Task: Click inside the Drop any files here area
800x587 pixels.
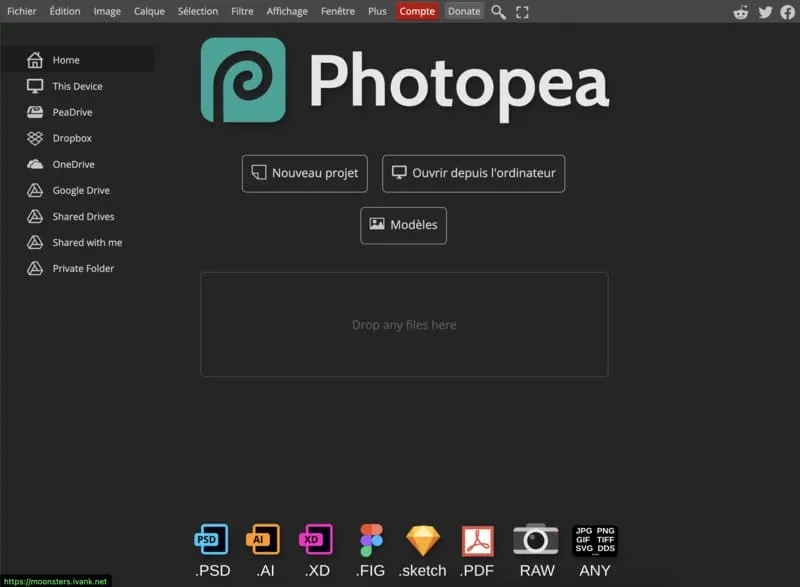Action: pos(403,324)
